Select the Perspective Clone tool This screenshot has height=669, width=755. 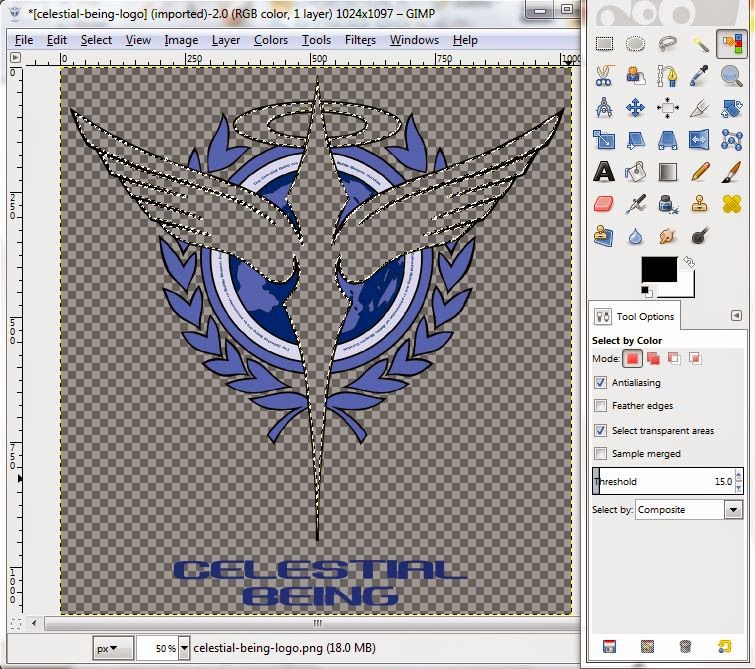[604, 236]
